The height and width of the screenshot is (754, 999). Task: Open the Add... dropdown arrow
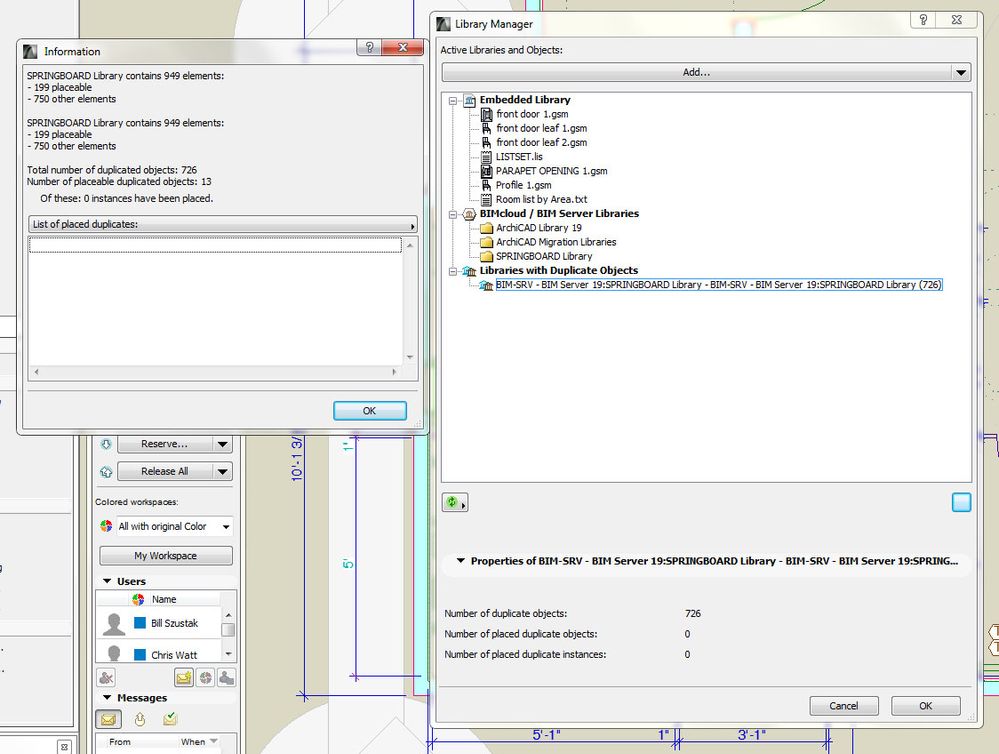tap(960, 72)
